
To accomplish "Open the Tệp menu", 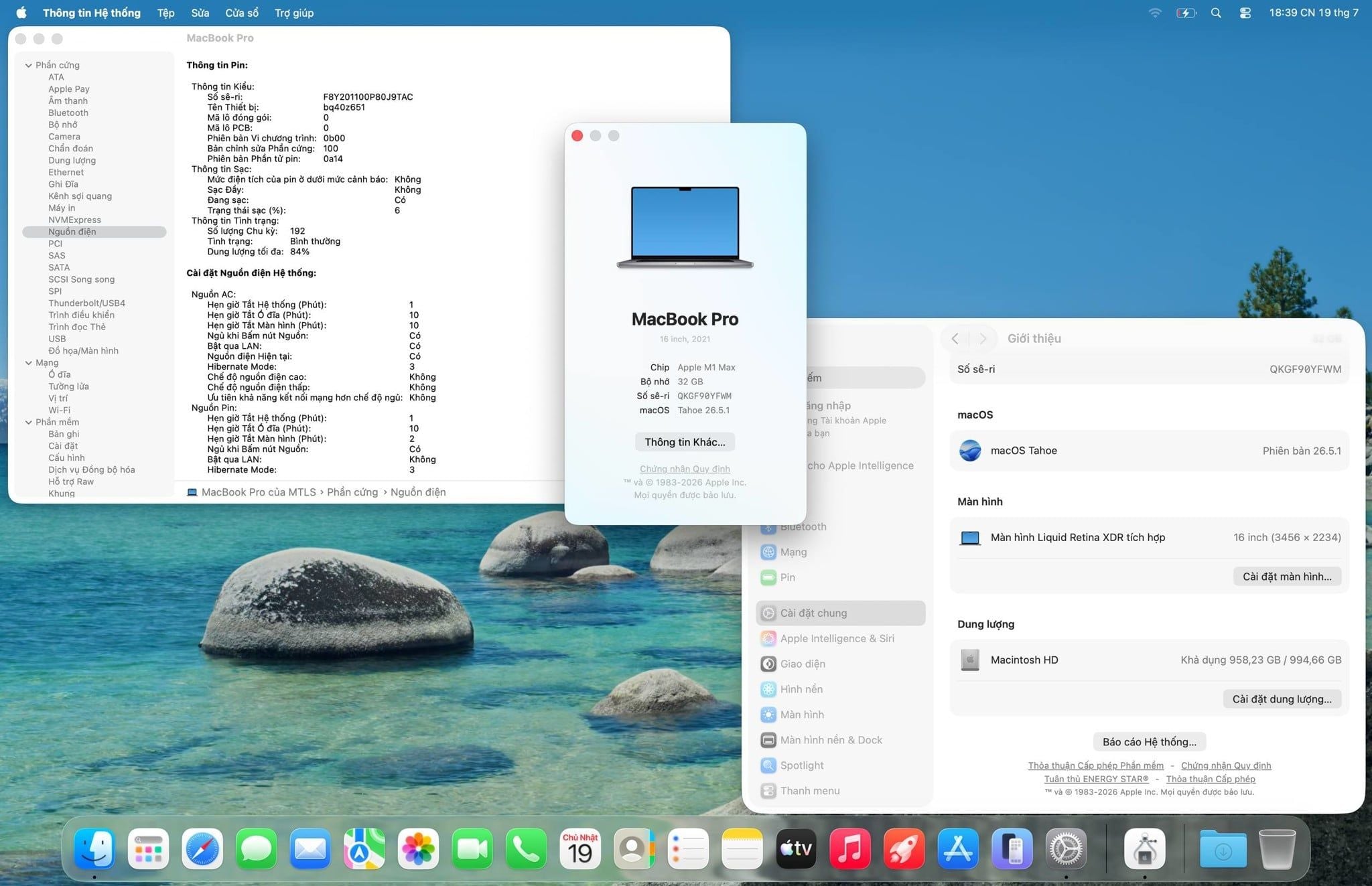I will [x=165, y=13].
